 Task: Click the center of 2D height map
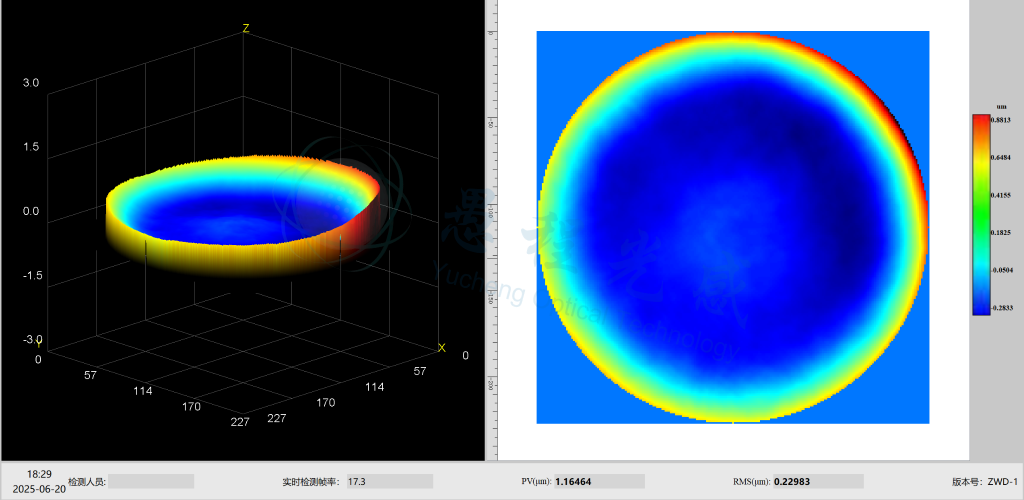(x=733, y=227)
